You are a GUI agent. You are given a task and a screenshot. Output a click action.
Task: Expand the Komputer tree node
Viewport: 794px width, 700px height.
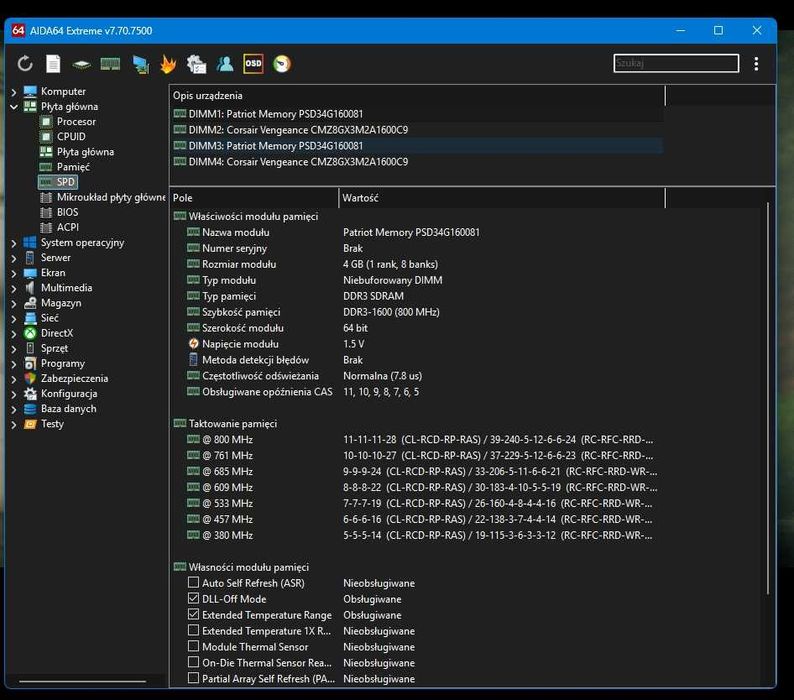(x=14, y=91)
